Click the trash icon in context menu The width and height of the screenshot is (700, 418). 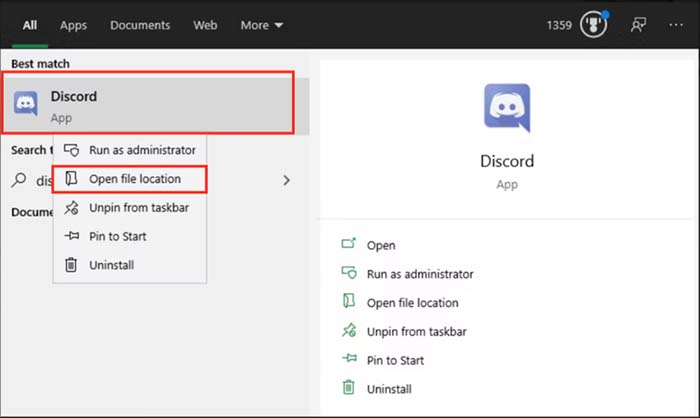pyautogui.click(x=71, y=265)
